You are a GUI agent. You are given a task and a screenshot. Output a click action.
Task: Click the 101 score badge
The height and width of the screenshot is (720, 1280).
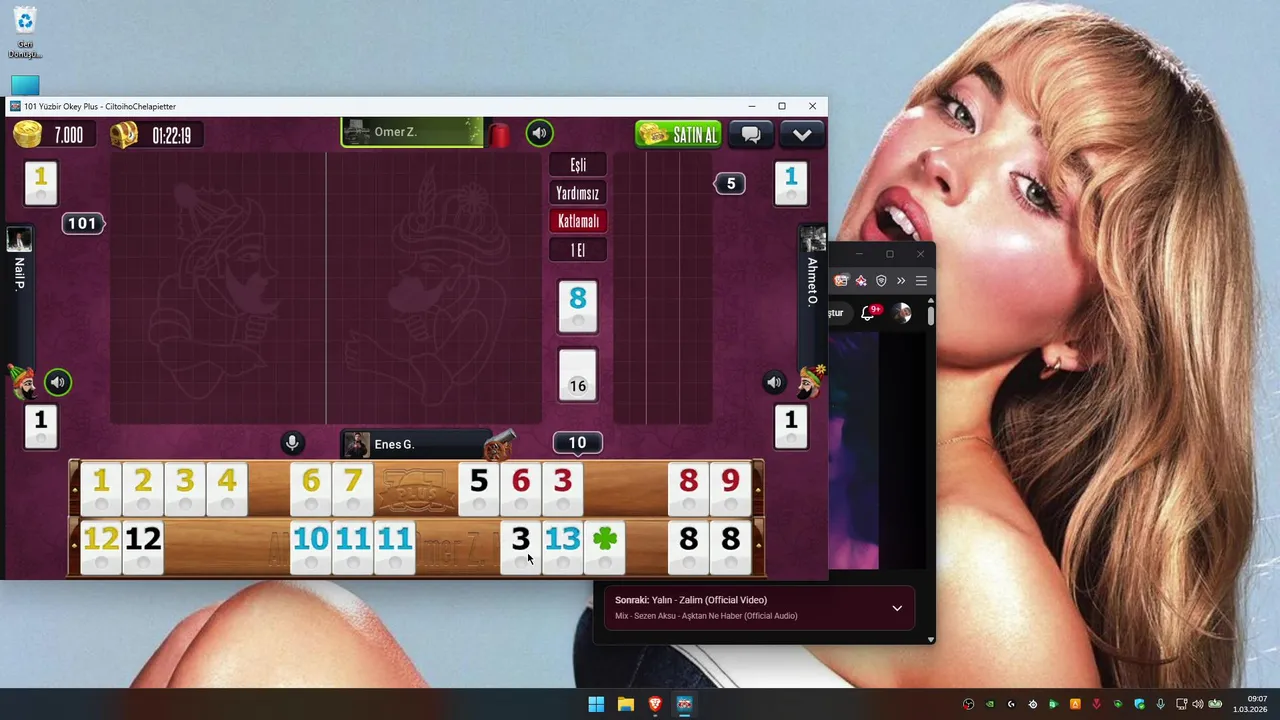click(82, 223)
